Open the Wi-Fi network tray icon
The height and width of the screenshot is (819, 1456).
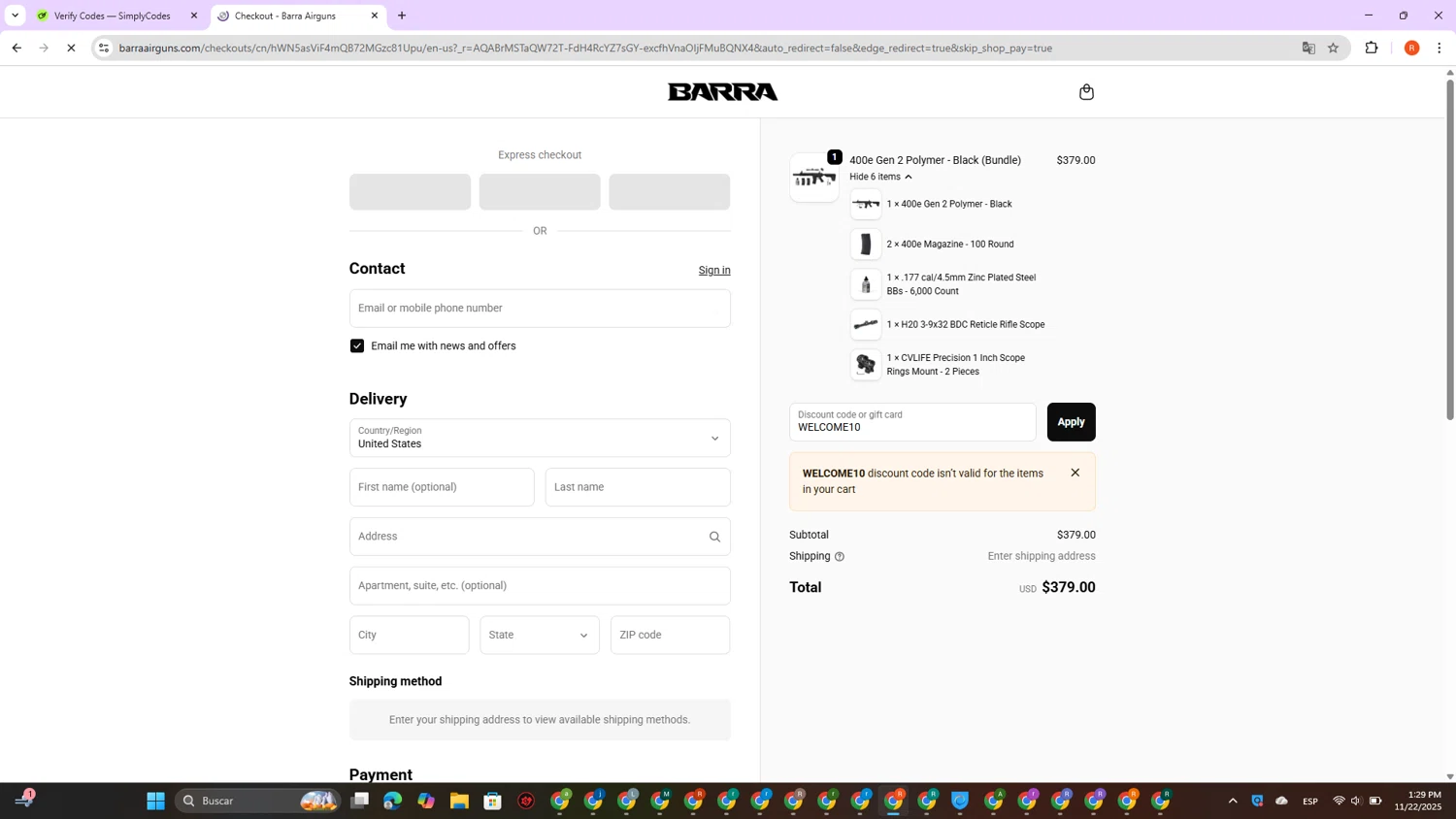(1339, 801)
